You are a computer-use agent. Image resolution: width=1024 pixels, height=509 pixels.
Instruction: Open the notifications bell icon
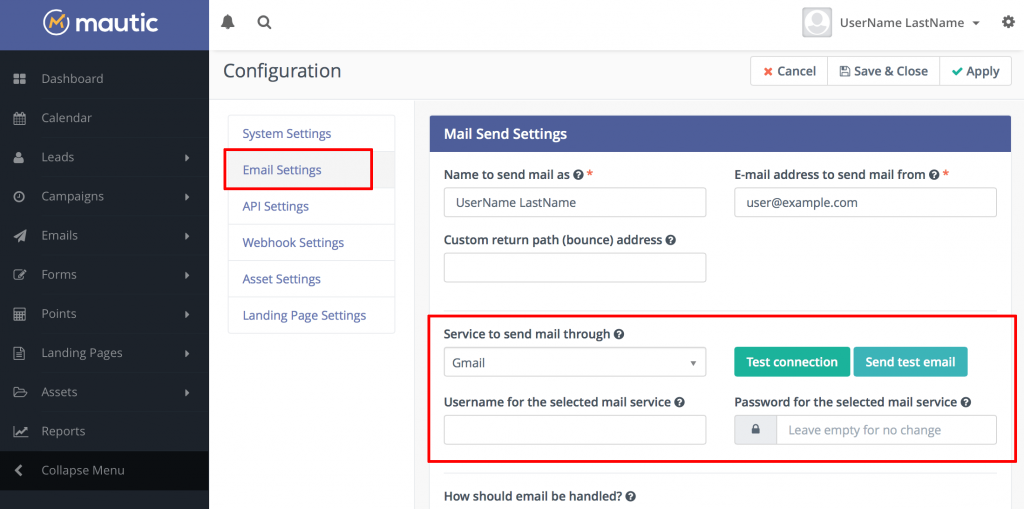point(228,22)
